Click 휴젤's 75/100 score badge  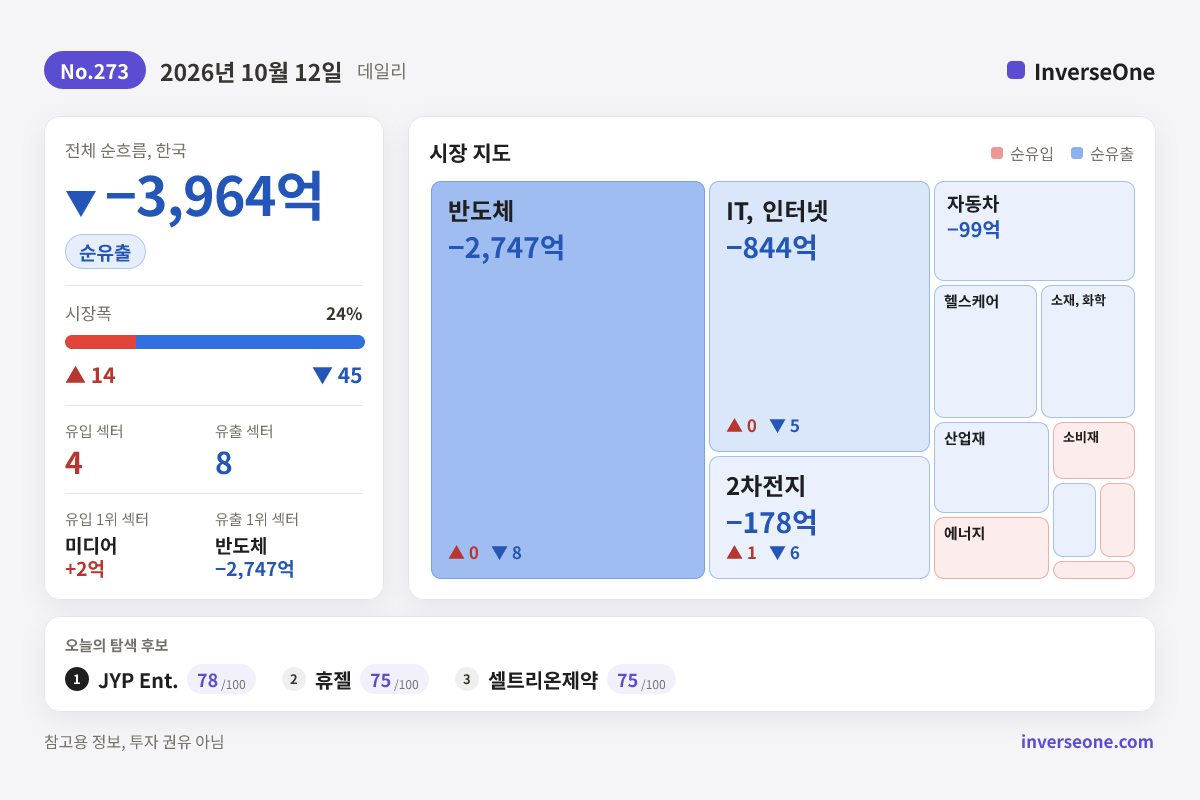[394, 680]
